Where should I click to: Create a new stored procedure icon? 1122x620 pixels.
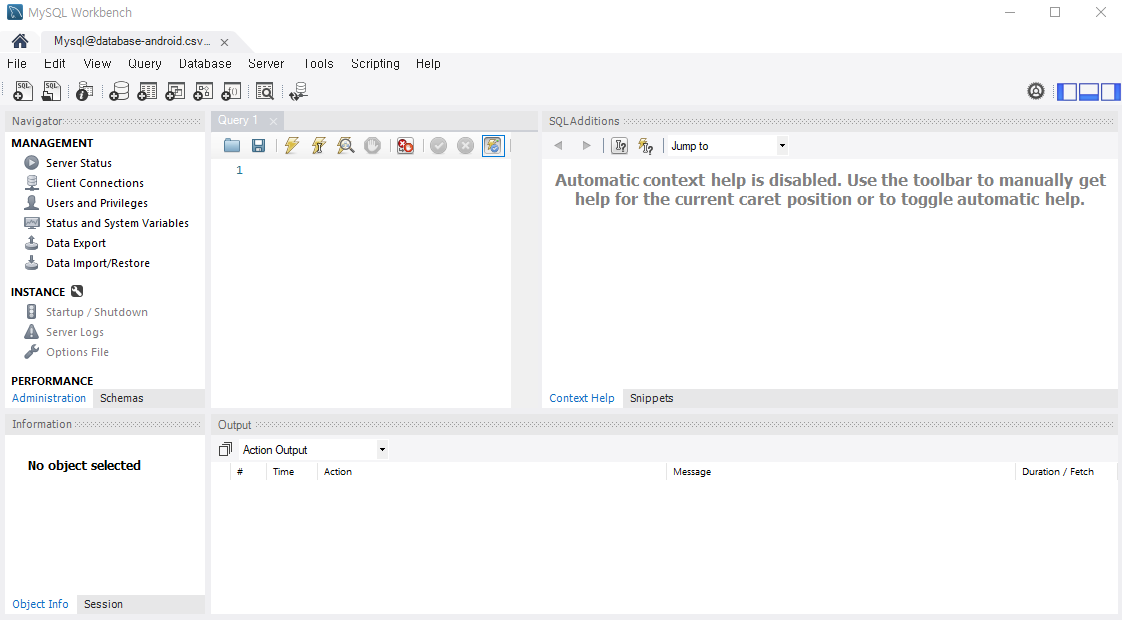(x=203, y=91)
